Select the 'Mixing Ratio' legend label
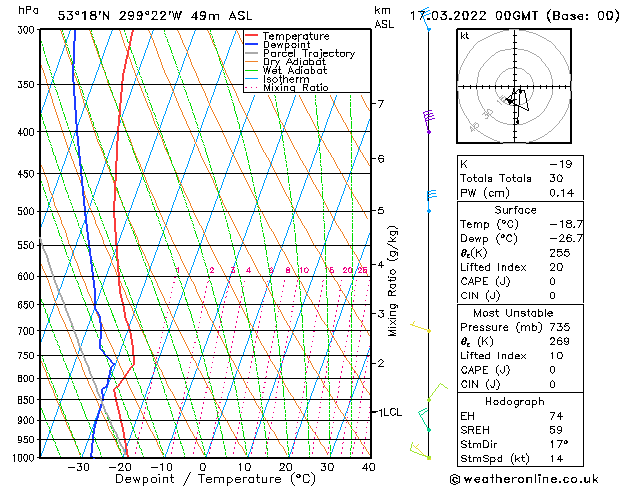Viewport: 629px width, 486px height. click(x=296, y=87)
